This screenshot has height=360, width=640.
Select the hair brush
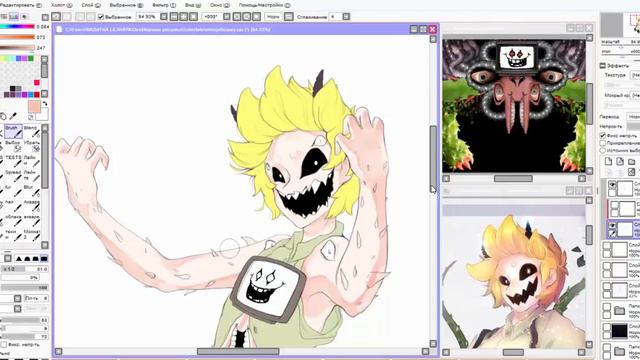[13, 205]
